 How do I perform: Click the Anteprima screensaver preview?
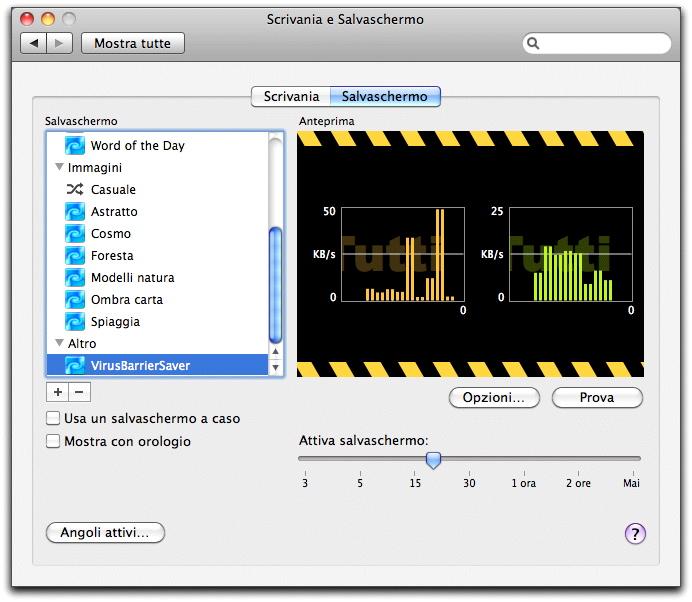coord(470,254)
